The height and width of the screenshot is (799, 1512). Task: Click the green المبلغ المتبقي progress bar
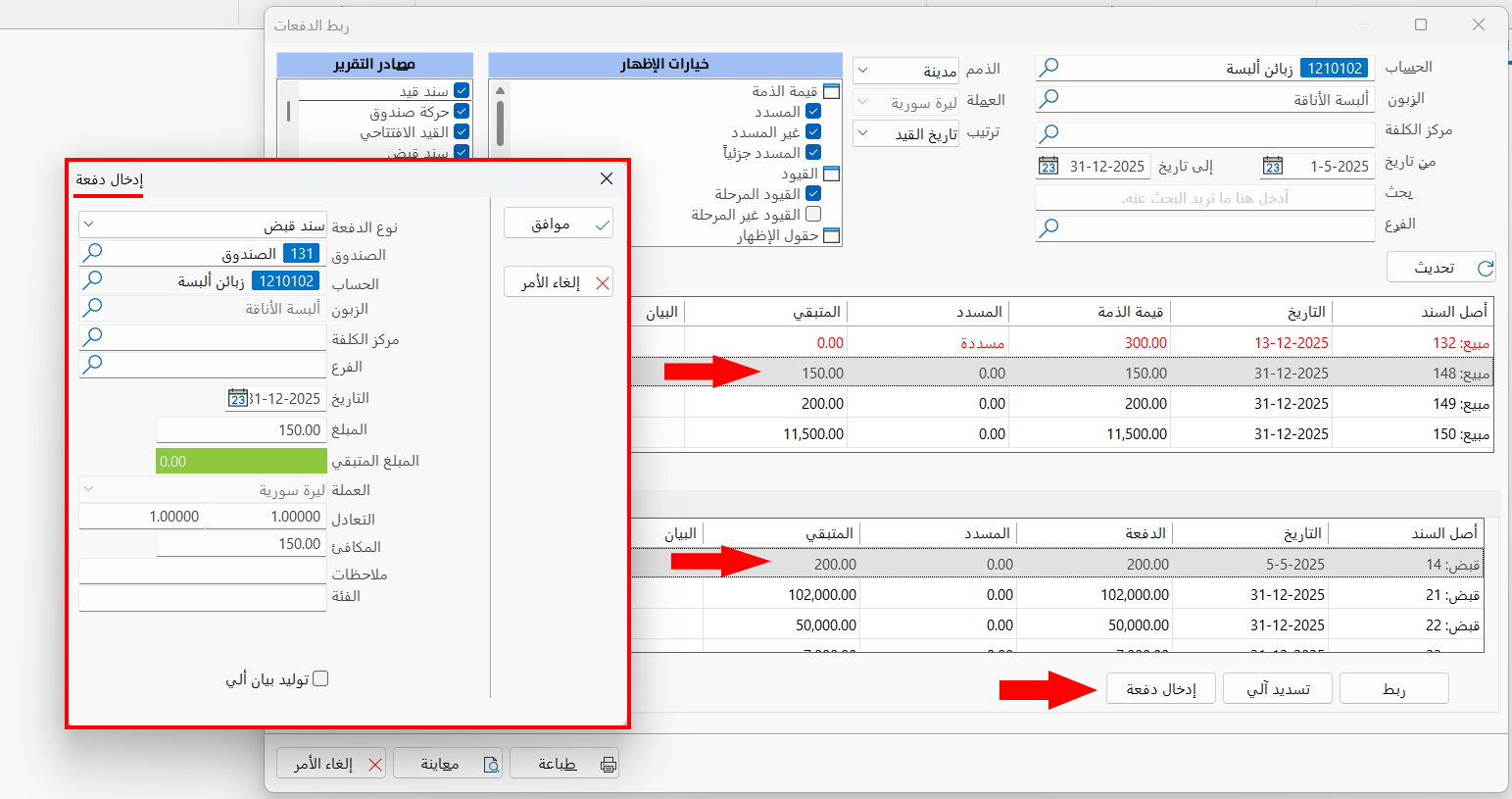click(241, 459)
